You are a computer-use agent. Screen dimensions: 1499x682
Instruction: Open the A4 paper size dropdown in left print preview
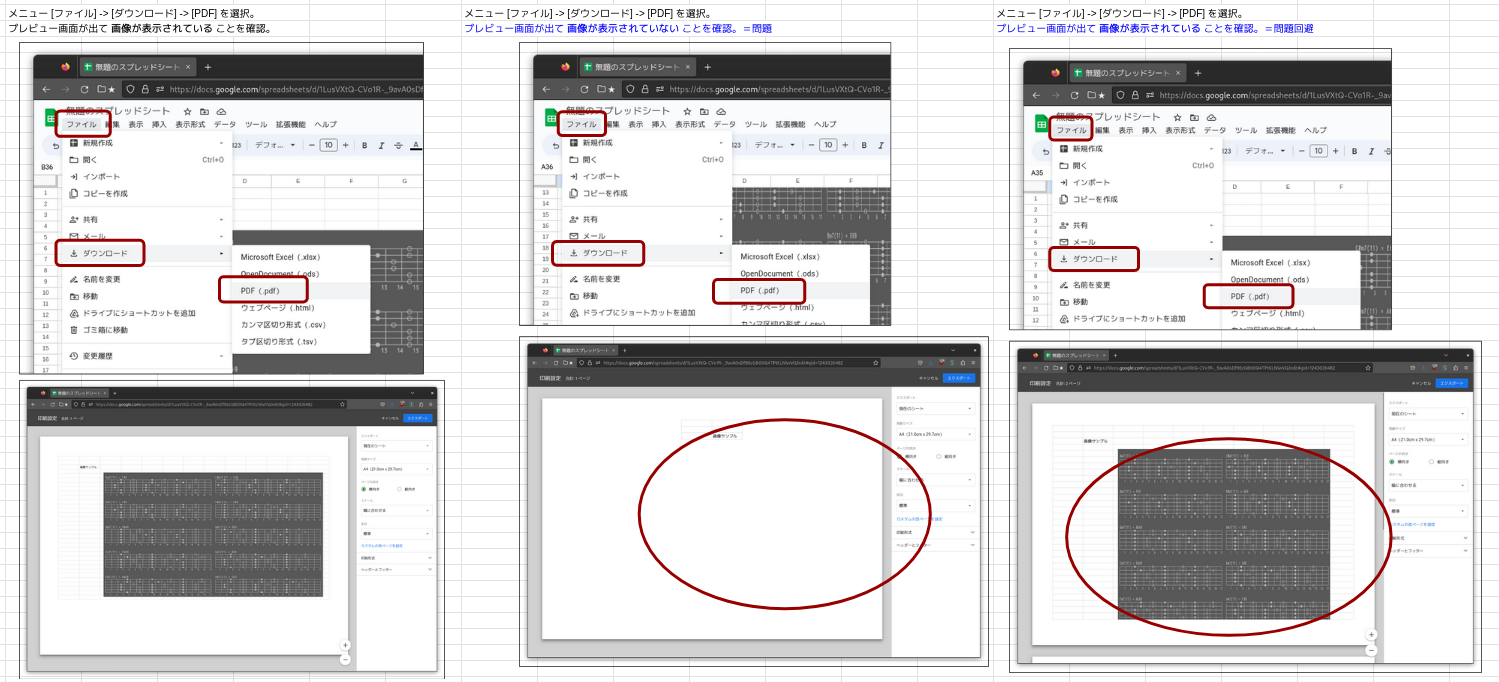point(396,468)
